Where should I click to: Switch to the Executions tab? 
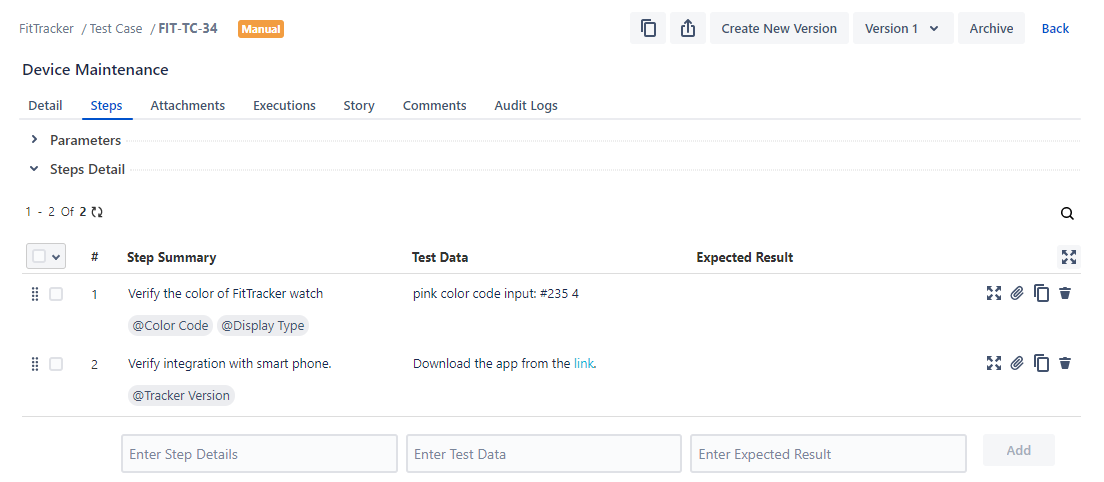pos(284,105)
